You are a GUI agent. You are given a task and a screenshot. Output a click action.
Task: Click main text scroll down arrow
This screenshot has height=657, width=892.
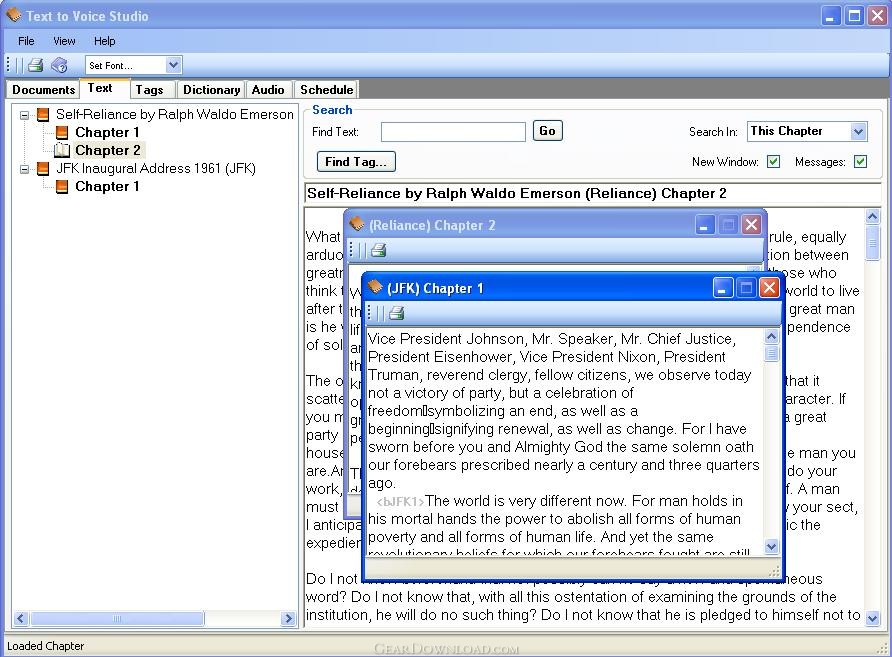tap(873, 618)
